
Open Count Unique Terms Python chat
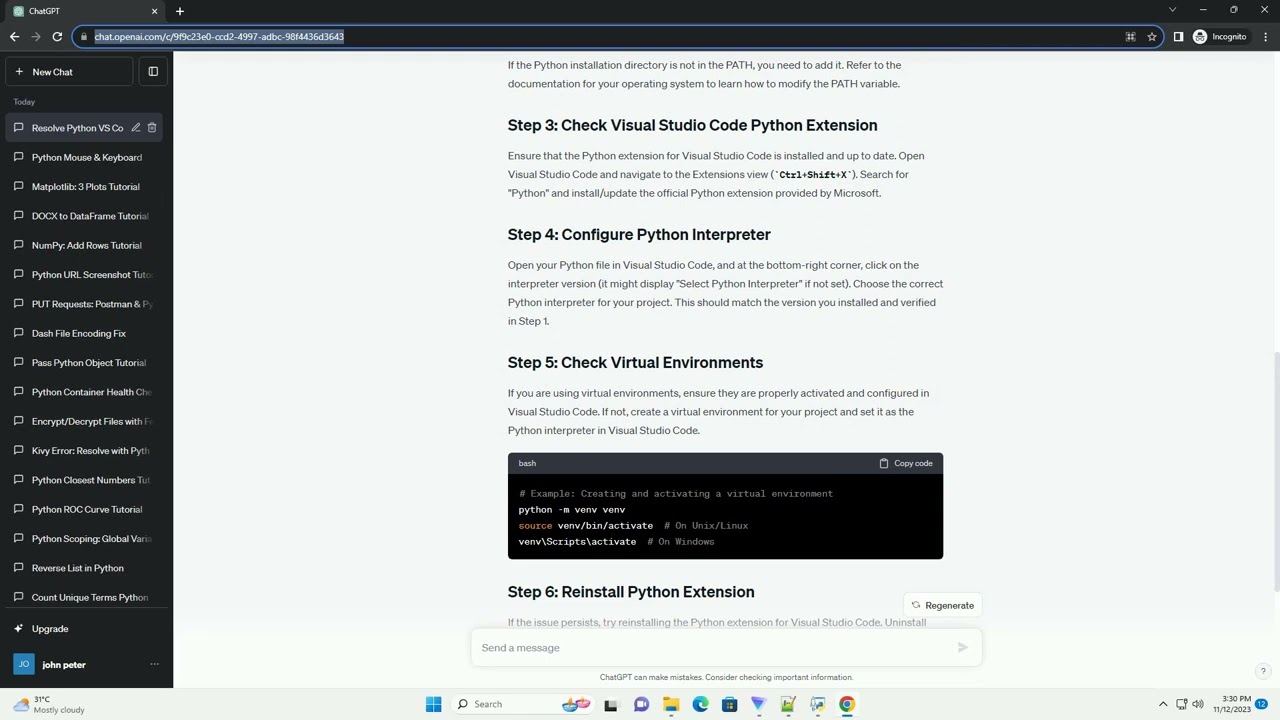click(86, 597)
